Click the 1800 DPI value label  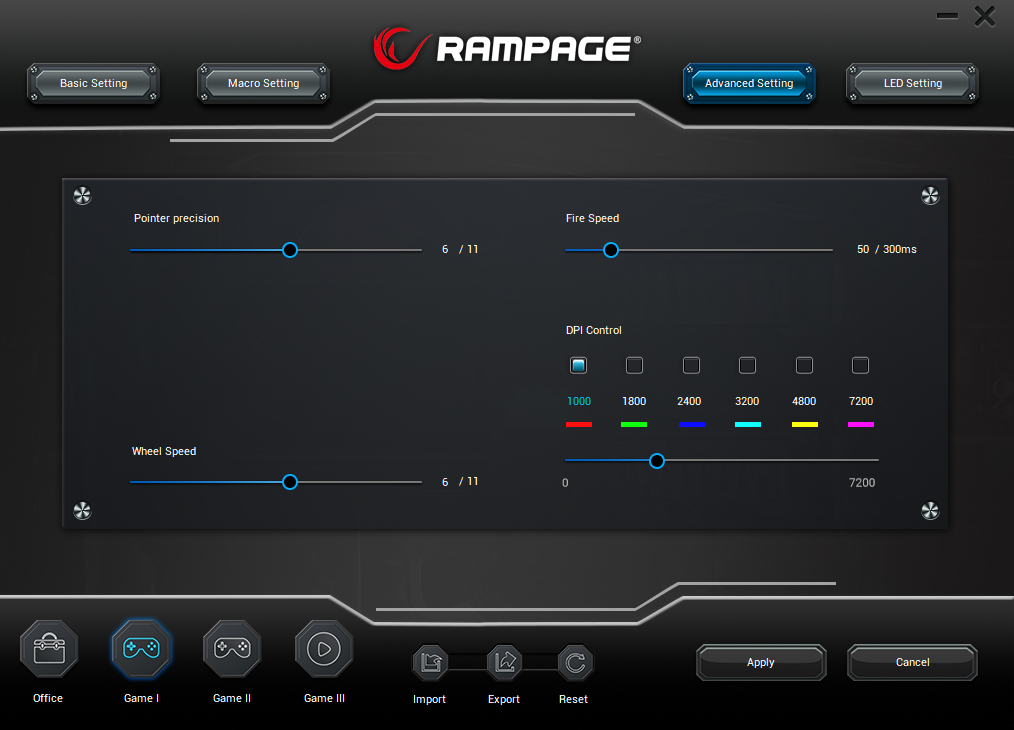coord(634,401)
